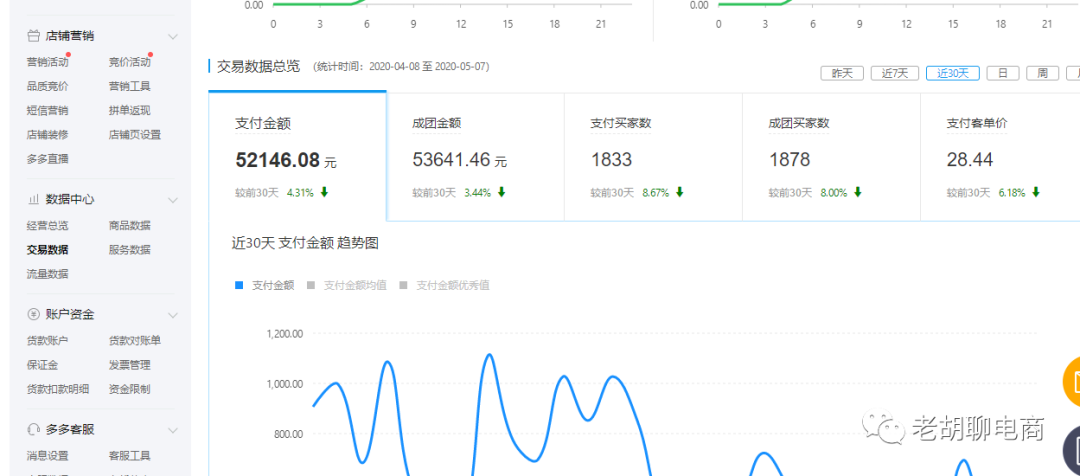This screenshot has height=476, width=1080.
Task: Collapse the 店铺营销 section chevron
Action: pyautogui.click(x=173, y=37)
